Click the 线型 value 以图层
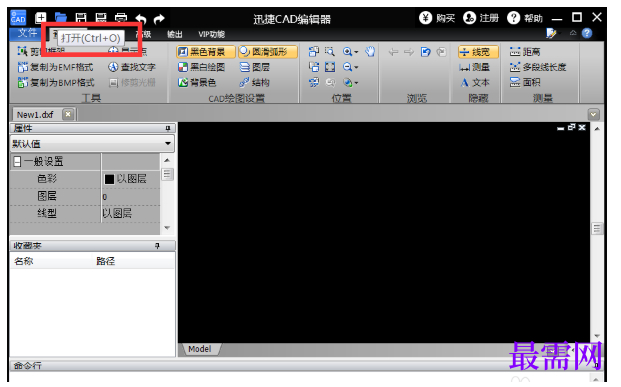 117,214
